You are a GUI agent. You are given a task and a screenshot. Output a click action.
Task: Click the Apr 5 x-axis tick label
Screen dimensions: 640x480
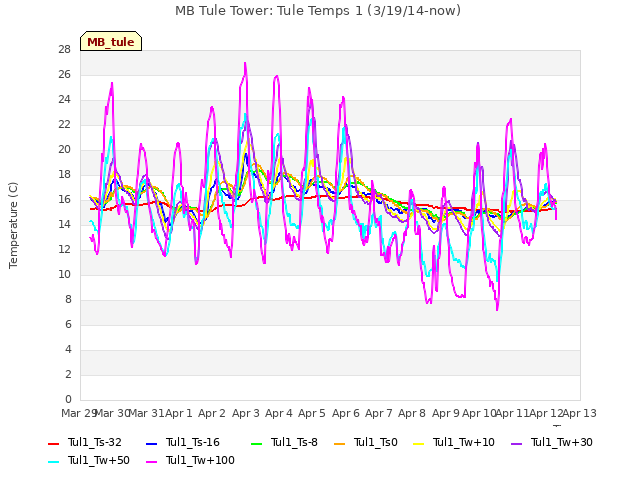pos(312,413)
